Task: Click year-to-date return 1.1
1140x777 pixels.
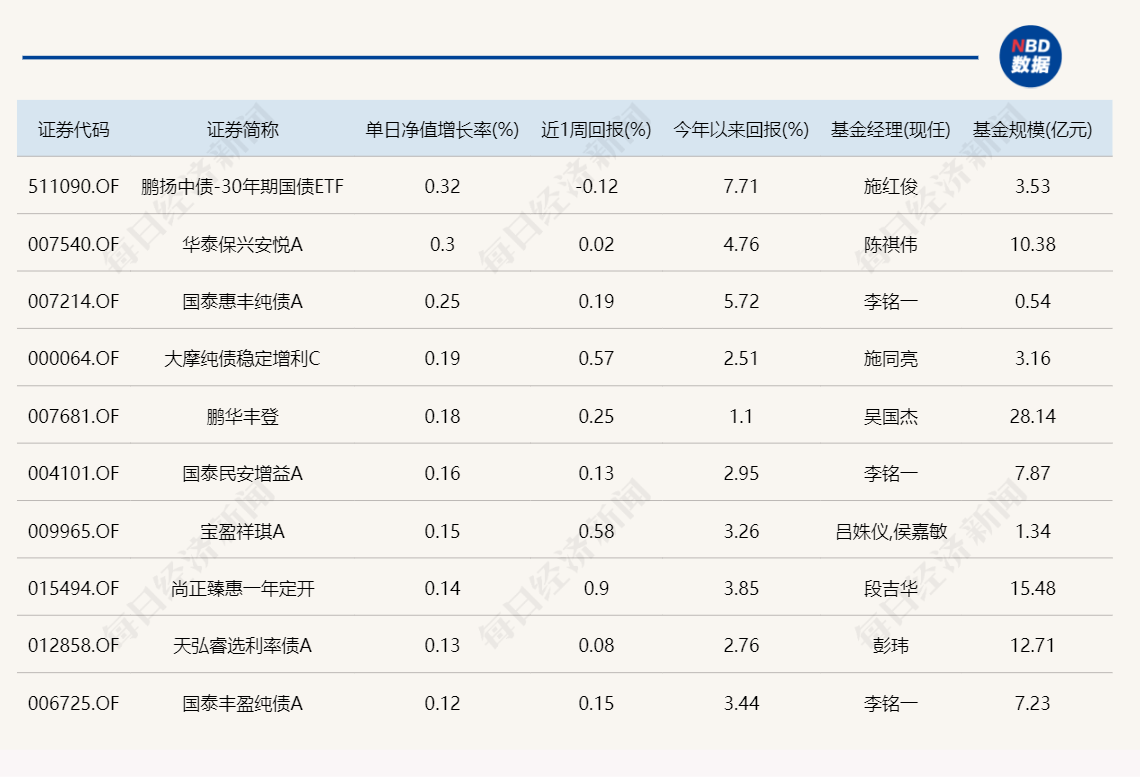Action: pyautogui.click(x=741, y=416)
